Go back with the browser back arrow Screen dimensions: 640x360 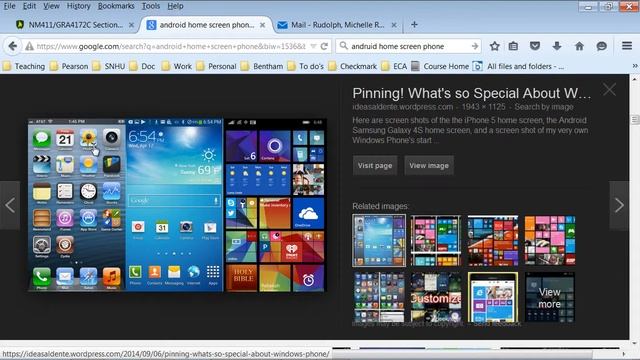(x=12, y=46)
